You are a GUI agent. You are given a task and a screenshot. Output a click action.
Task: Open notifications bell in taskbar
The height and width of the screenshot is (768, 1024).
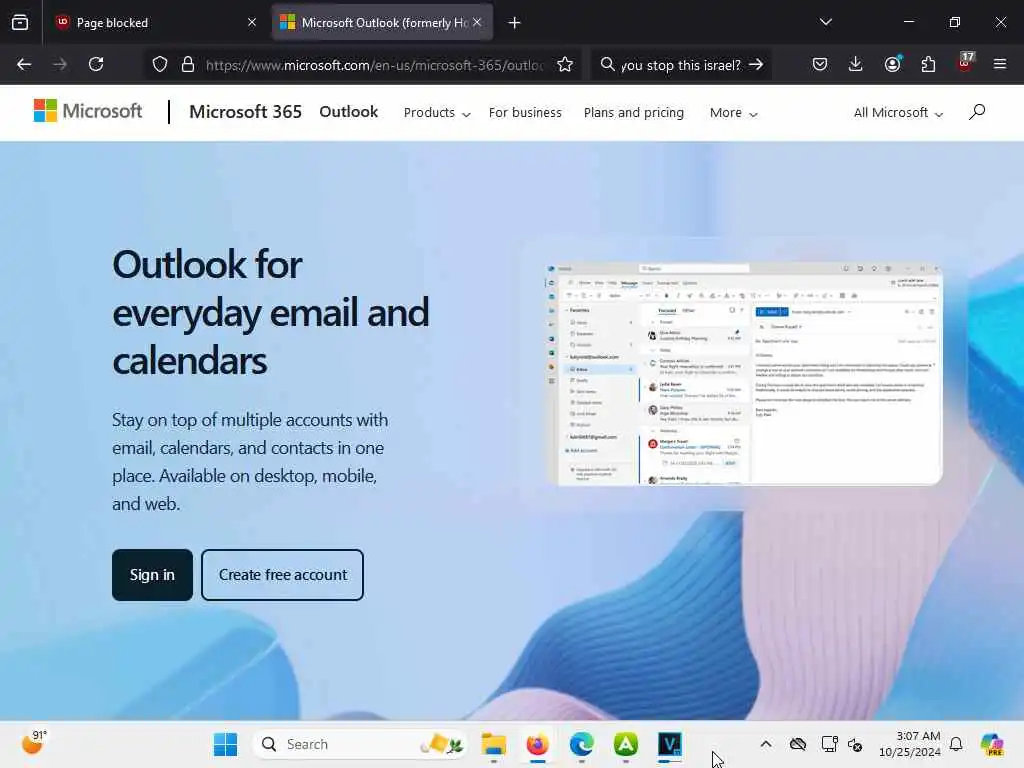pos(956,744)
